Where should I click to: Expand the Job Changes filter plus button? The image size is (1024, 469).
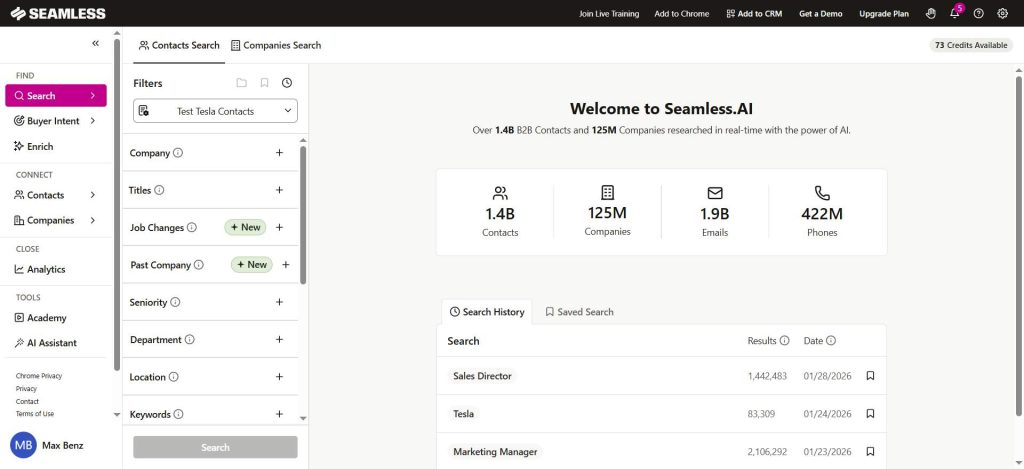point(280,227)
